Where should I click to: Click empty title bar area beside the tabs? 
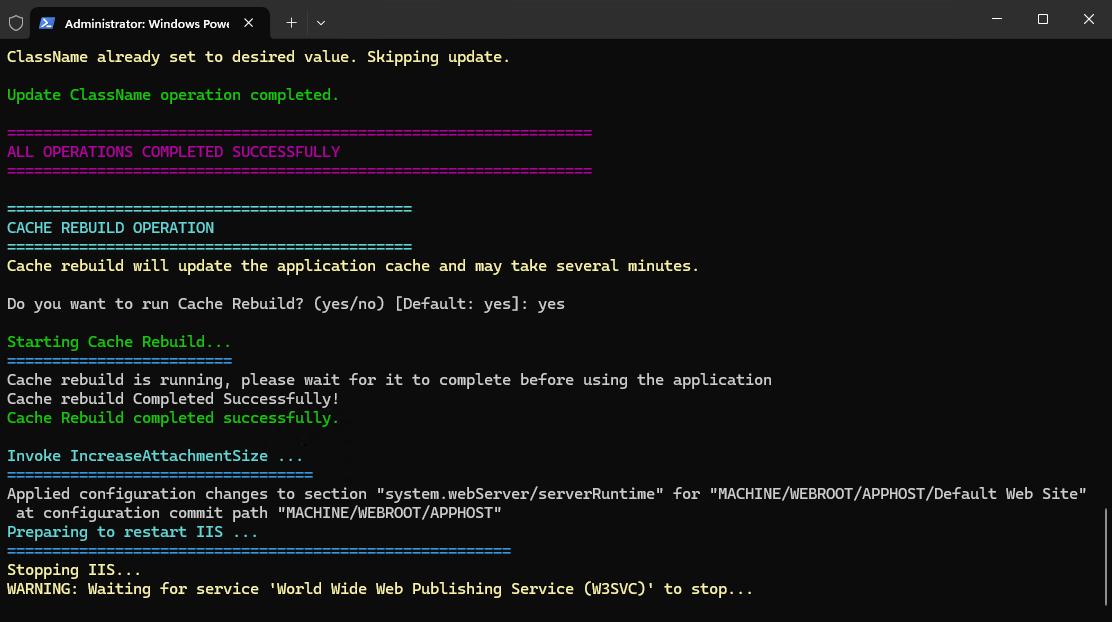pos(650,20)
